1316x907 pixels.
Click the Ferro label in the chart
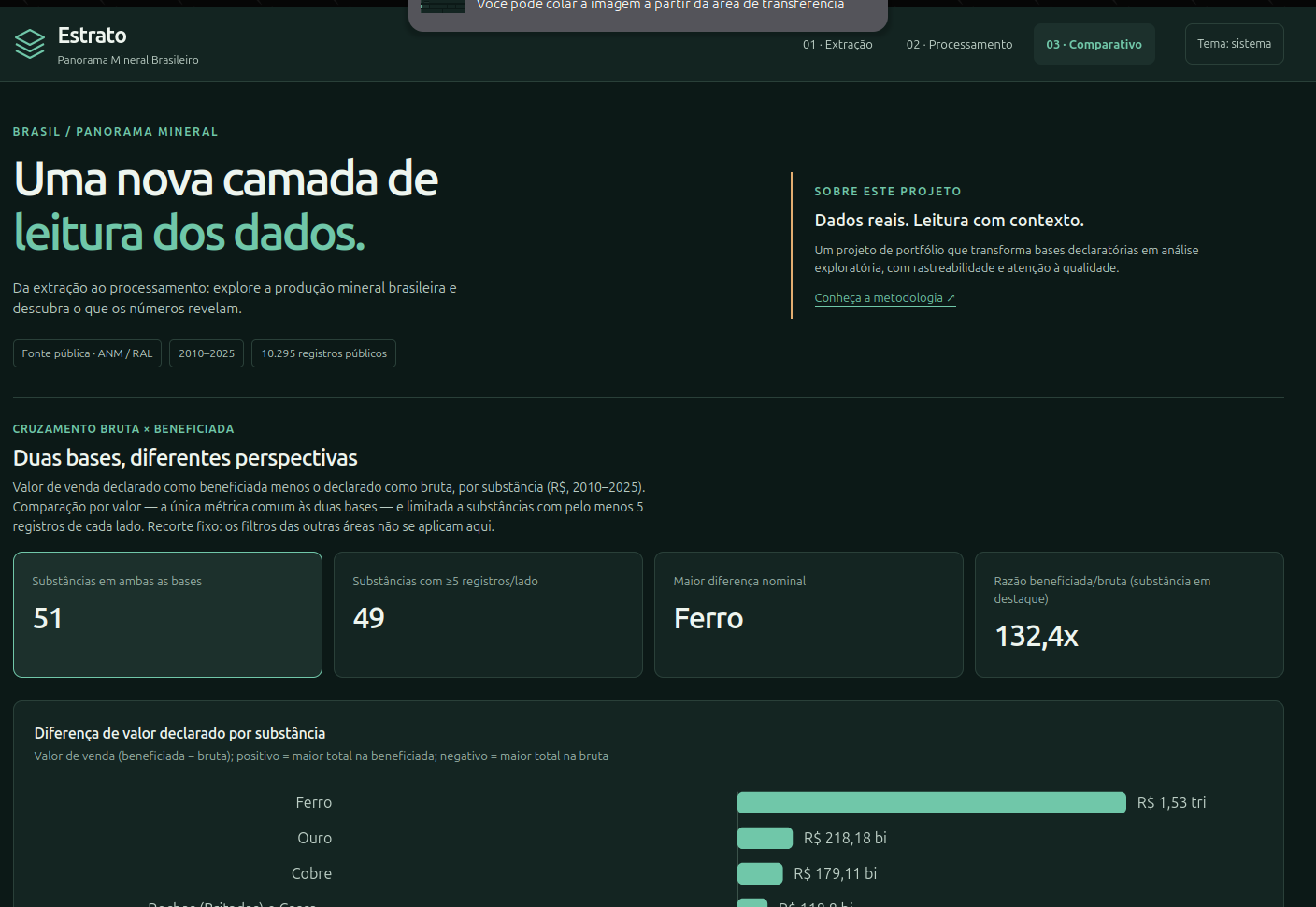pos(313,802)
